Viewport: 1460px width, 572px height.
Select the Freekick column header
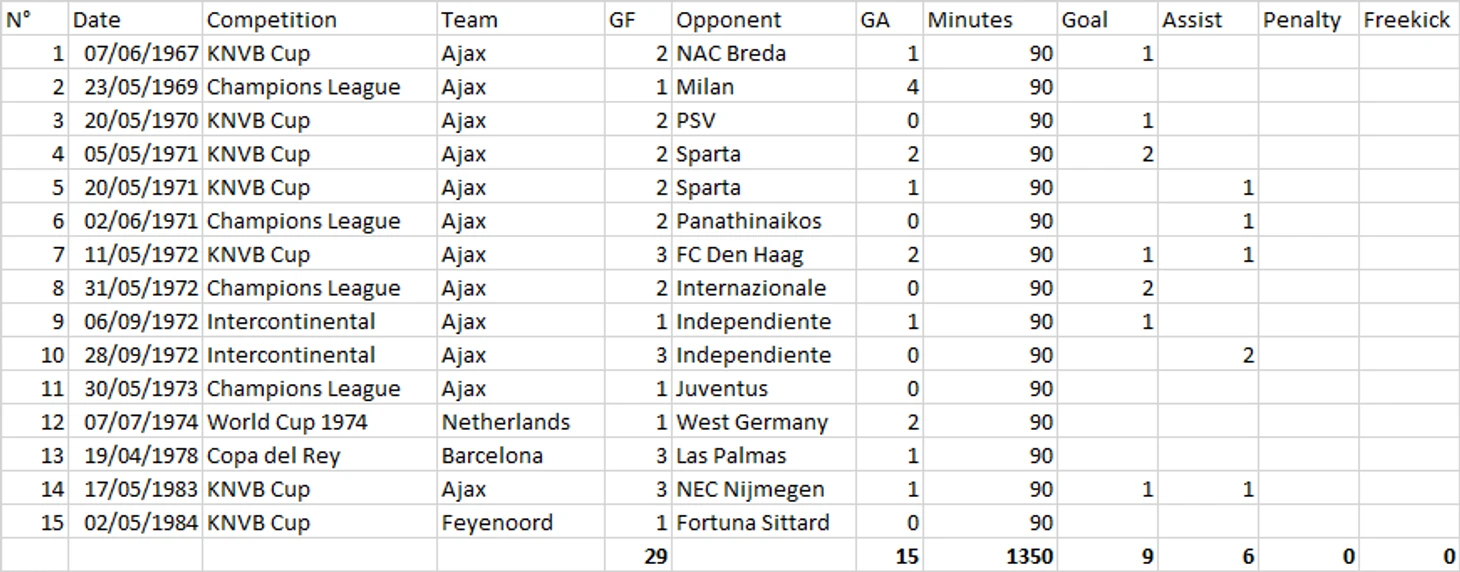click(1408, 19)
